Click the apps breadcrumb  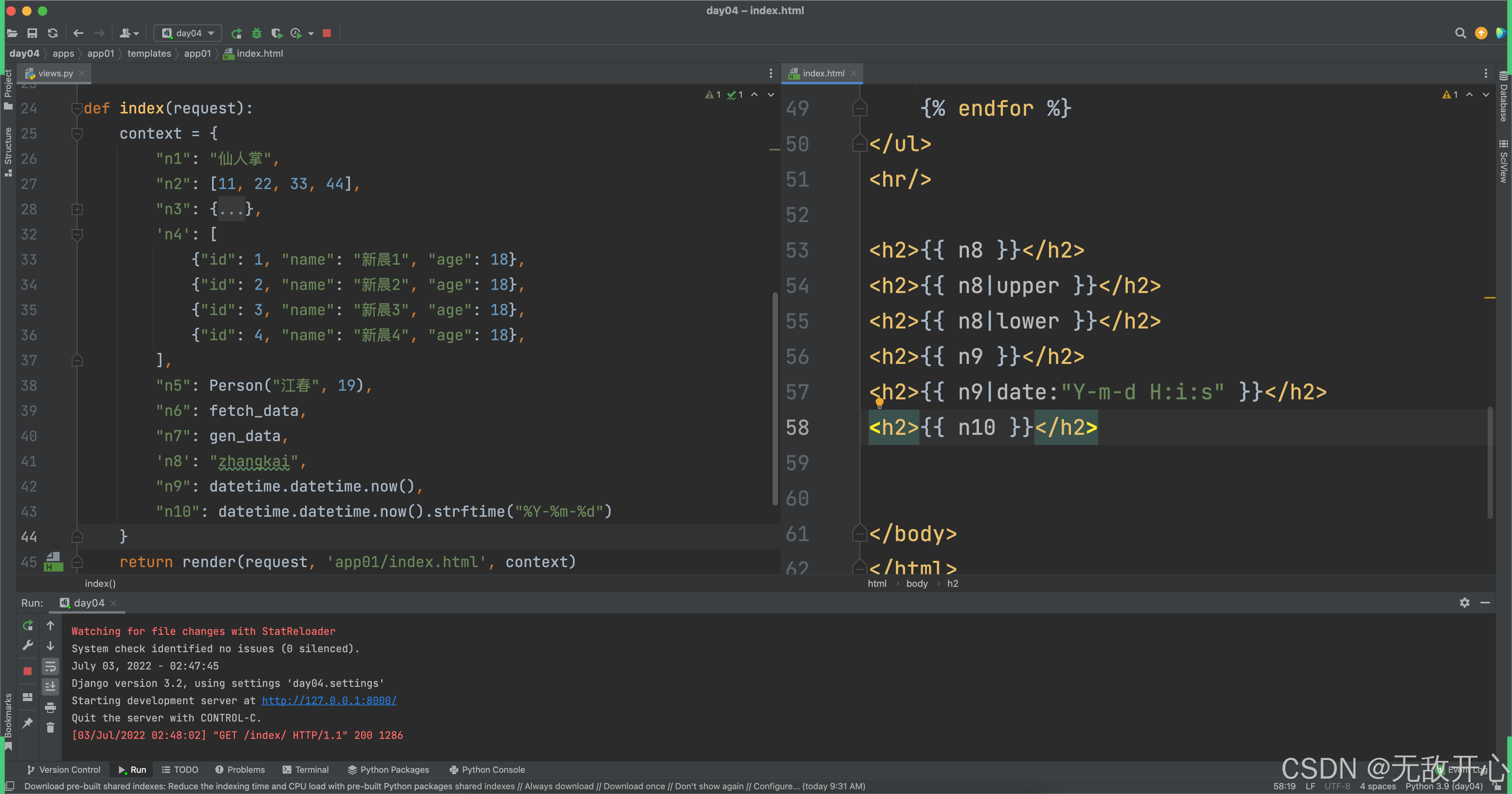pos(63,54)
